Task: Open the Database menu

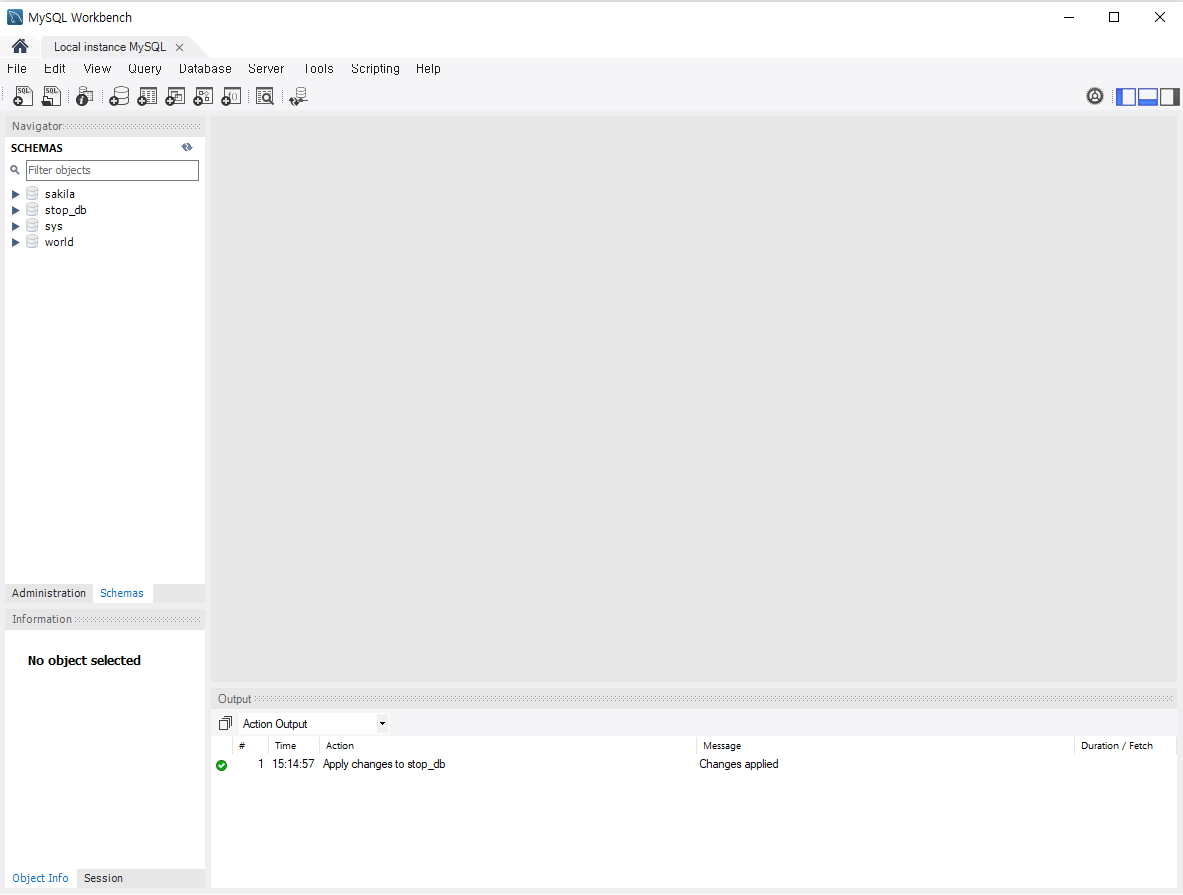Action: [205, 69]
